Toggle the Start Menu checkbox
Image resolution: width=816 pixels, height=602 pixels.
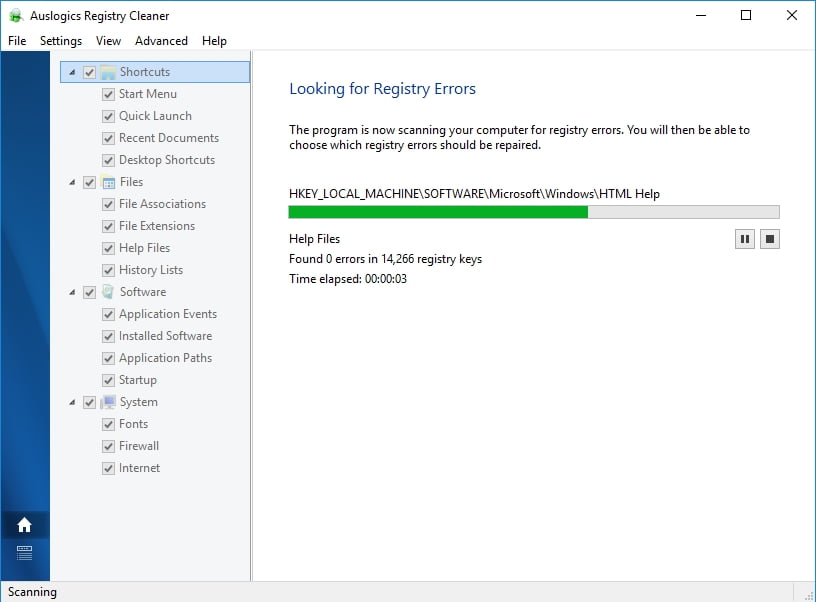click(x=108, y=94)
